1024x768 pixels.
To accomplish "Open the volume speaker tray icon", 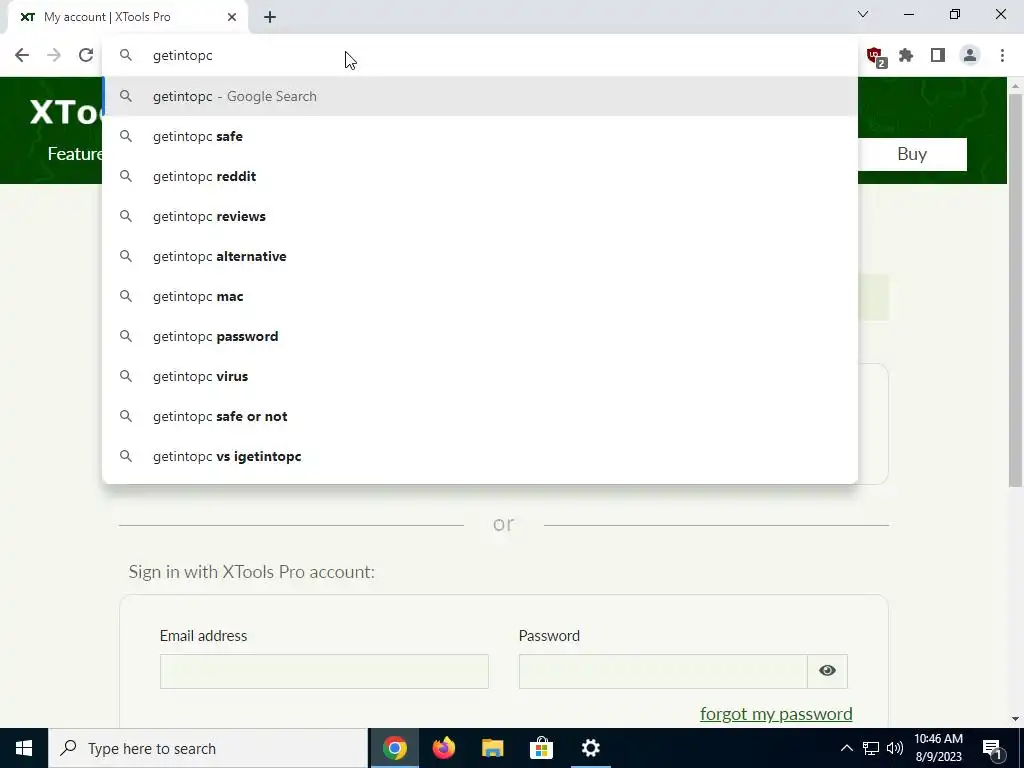I will tap(895, 748).
